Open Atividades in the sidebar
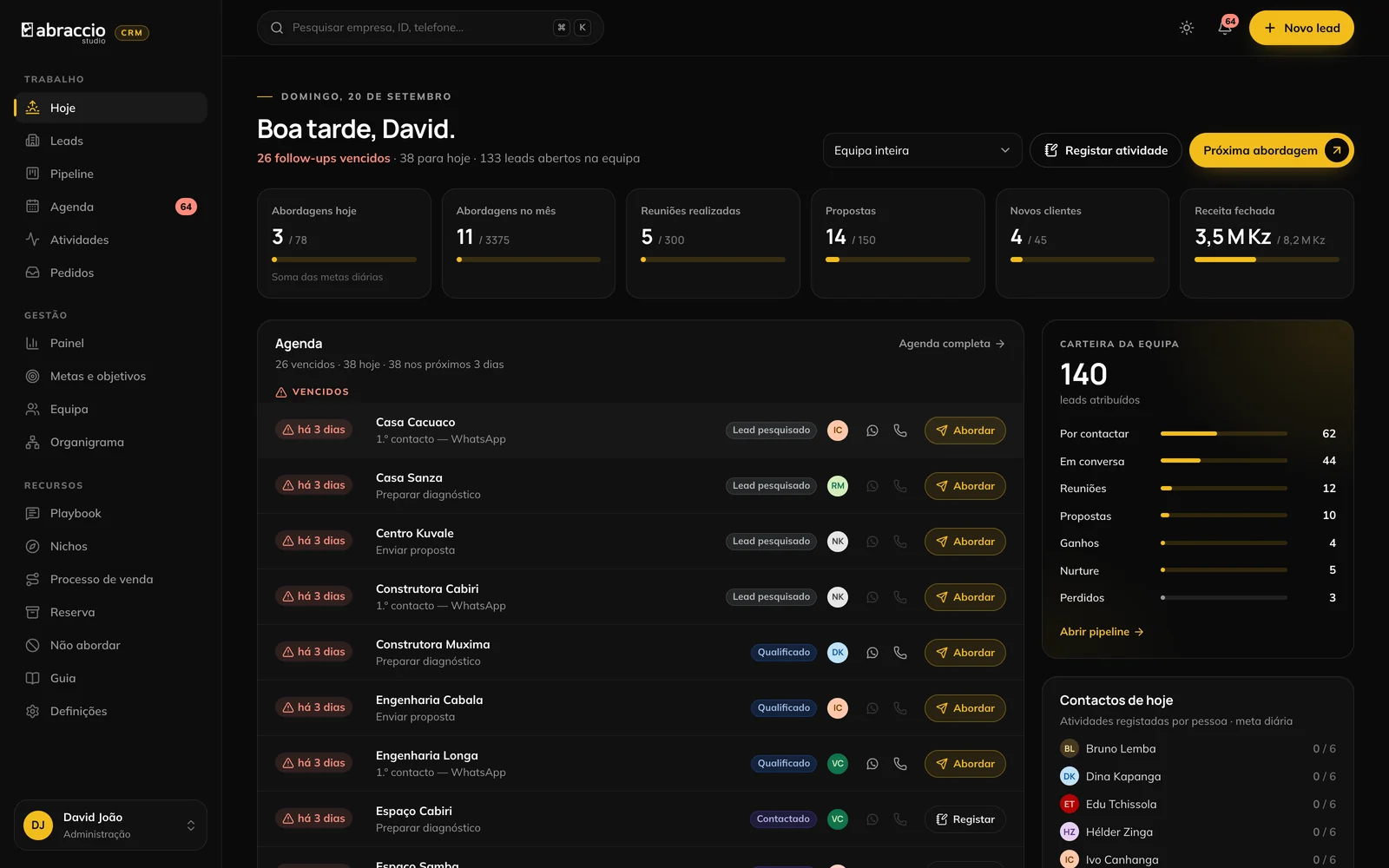The width and height of the screenshot is (1389, 868). coord(110,240)
